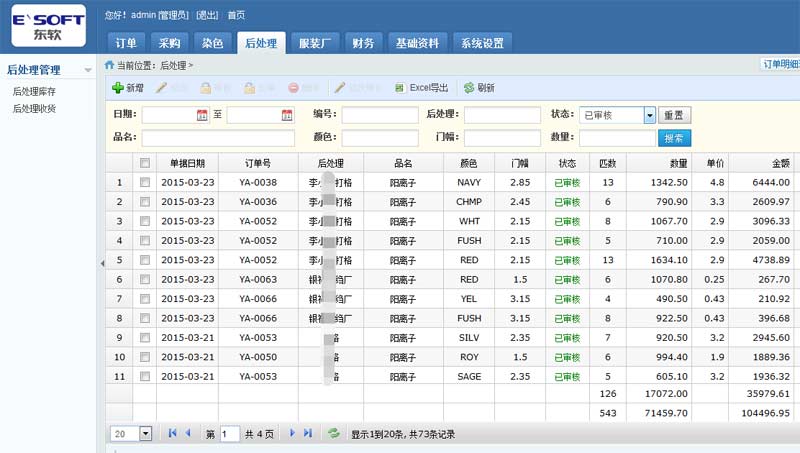The width and height of the screenshot is (800, 453).
Task: Go to the first page of results
Action: click(x=172, y=433)
